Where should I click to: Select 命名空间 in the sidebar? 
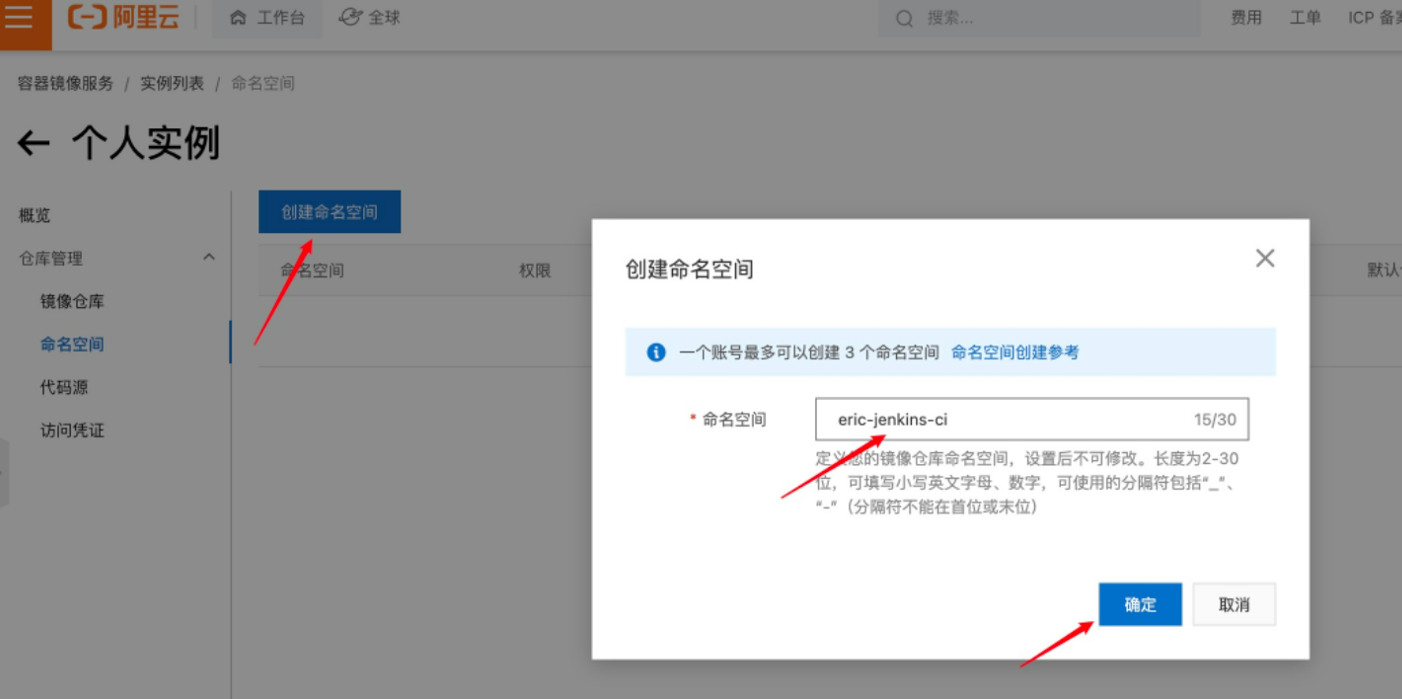coord(72,344)
